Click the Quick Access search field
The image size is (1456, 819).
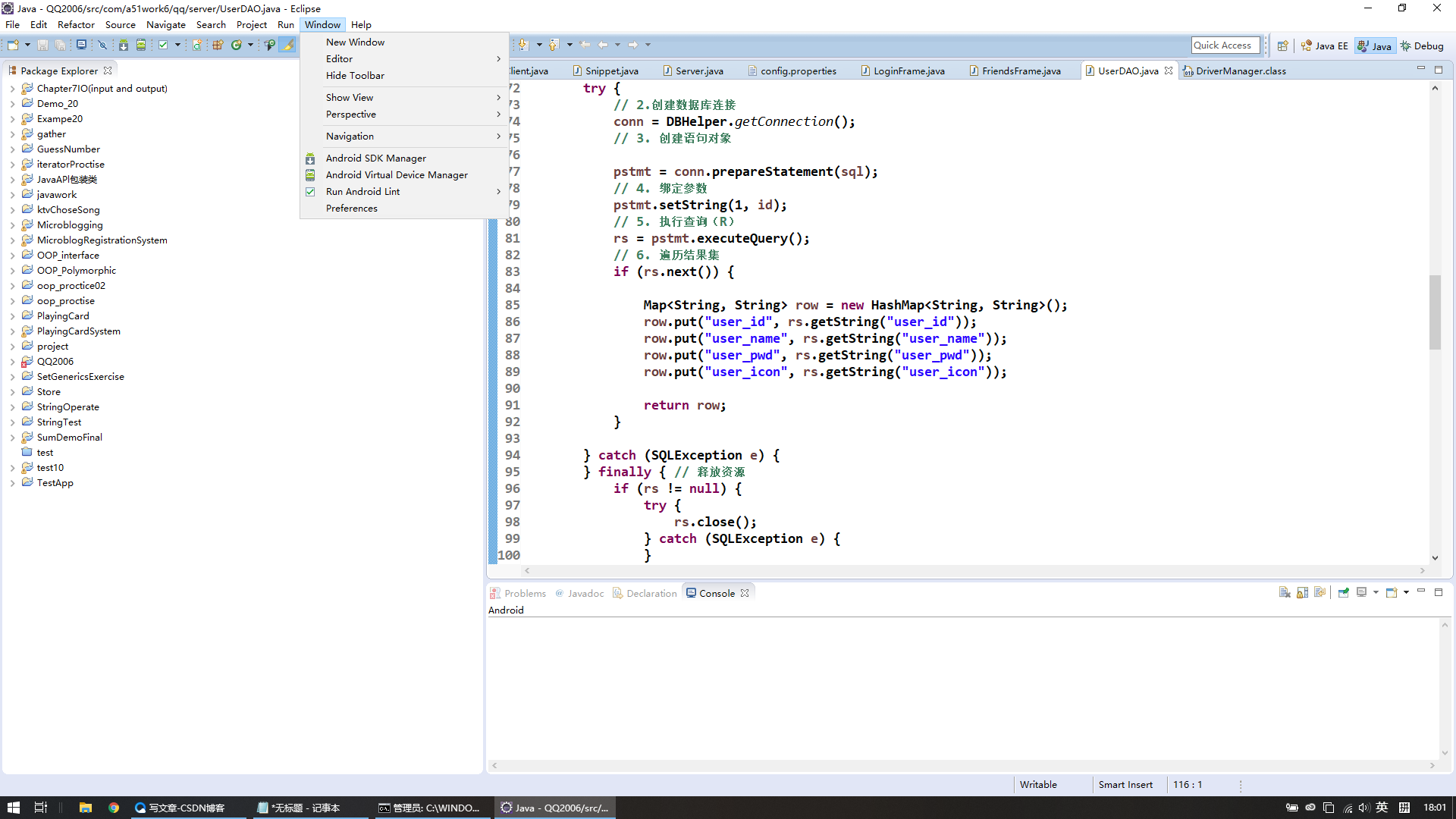pos(1224,45)
